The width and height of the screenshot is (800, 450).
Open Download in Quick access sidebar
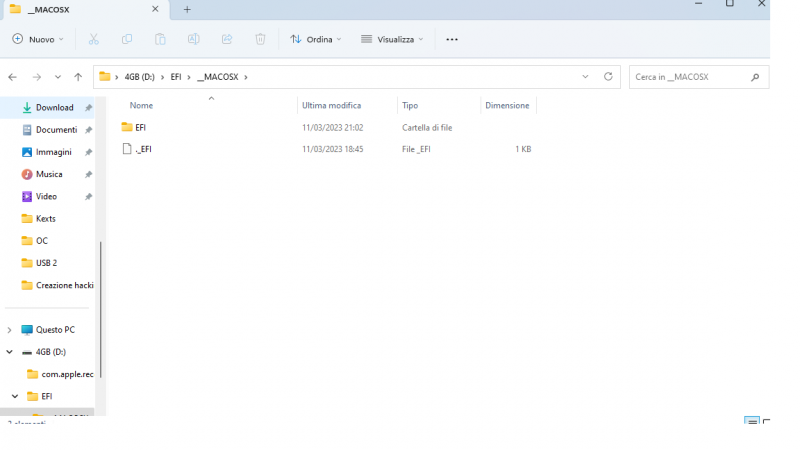54,108
